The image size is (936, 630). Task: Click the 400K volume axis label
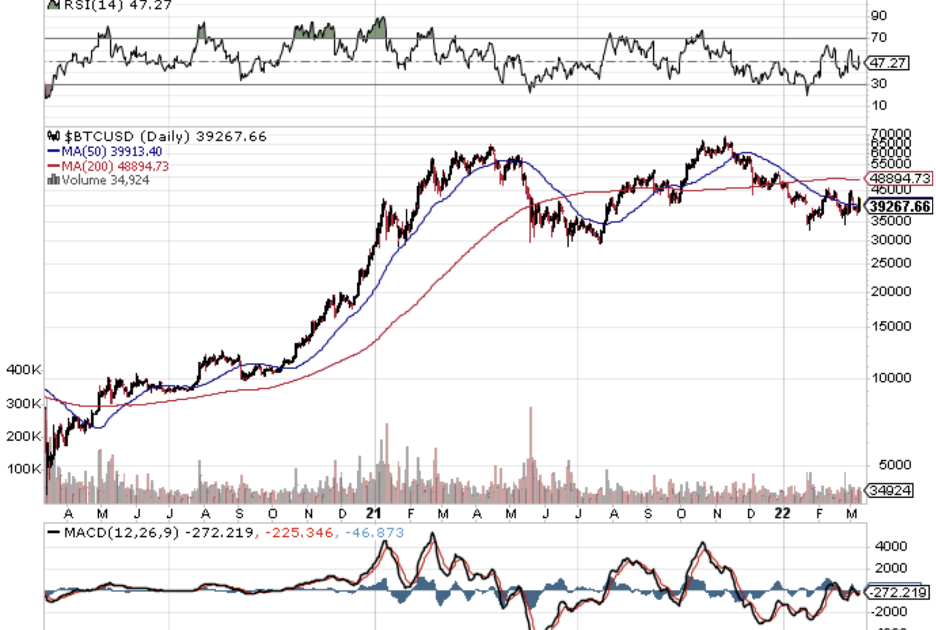pyautogui.click(x=22, y=370)
